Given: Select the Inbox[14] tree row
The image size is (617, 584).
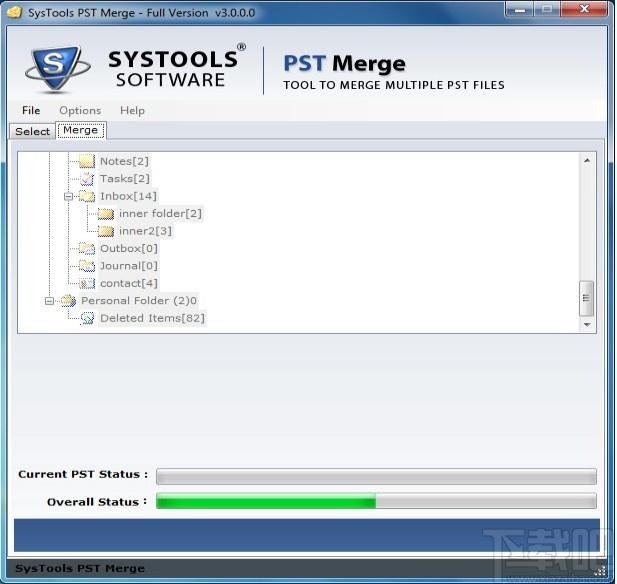Looking at the screenshot, I should pos(128,196).
